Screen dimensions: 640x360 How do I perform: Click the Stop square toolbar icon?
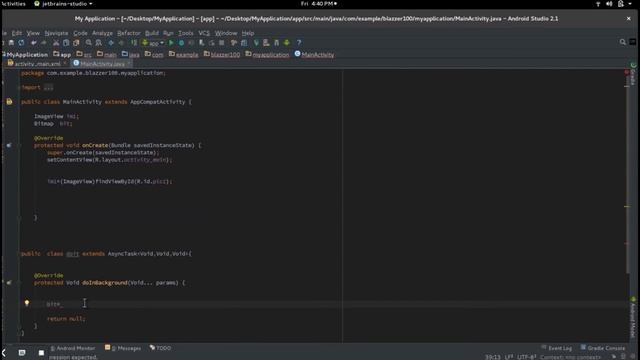[222, 42]
